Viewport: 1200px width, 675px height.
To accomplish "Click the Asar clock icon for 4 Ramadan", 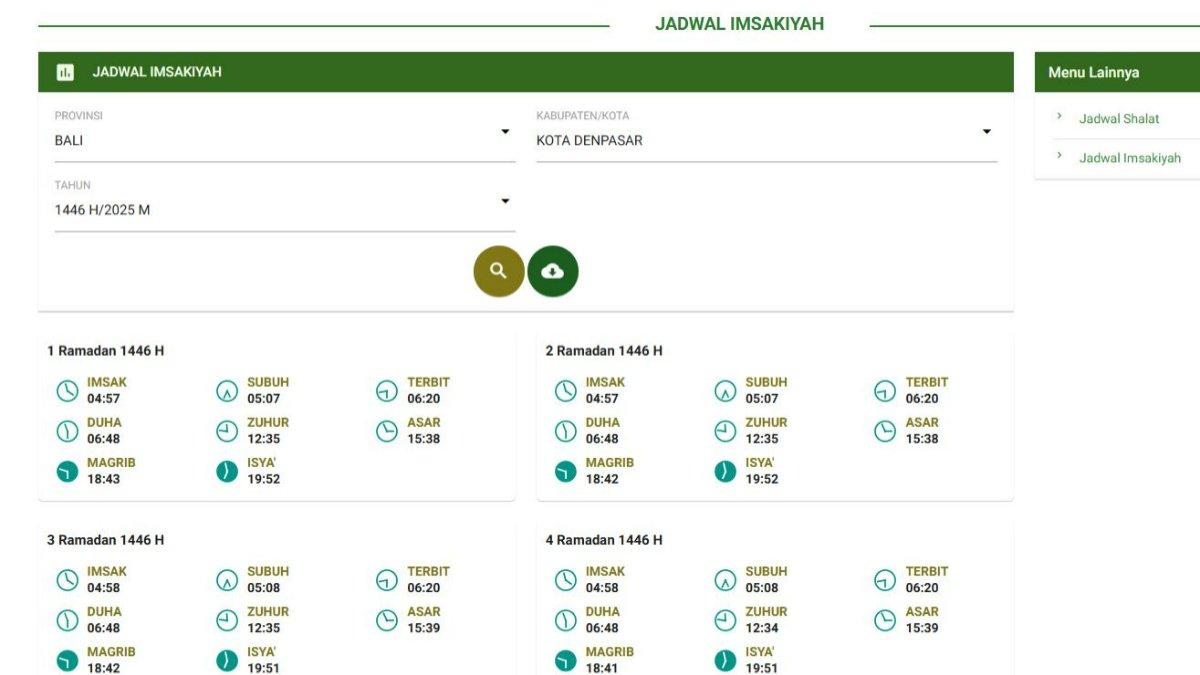I will pyautogui.click(x=885, y=620).
